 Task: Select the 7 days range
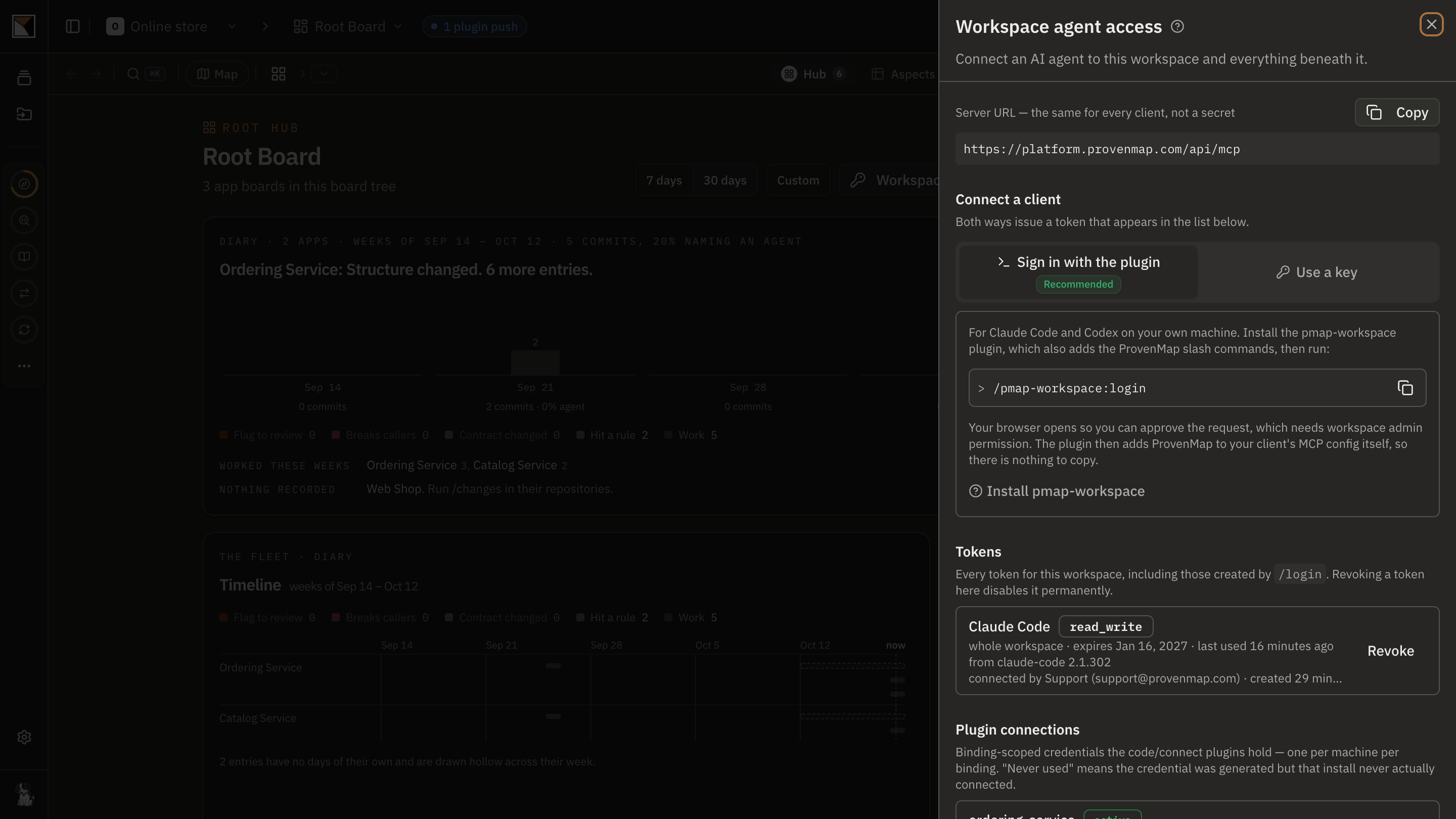(664, 180)
